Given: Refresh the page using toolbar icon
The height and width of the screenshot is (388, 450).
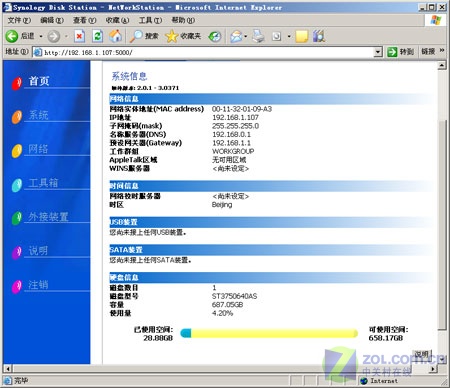Looking at the screenshot, I should pos(97,36).
